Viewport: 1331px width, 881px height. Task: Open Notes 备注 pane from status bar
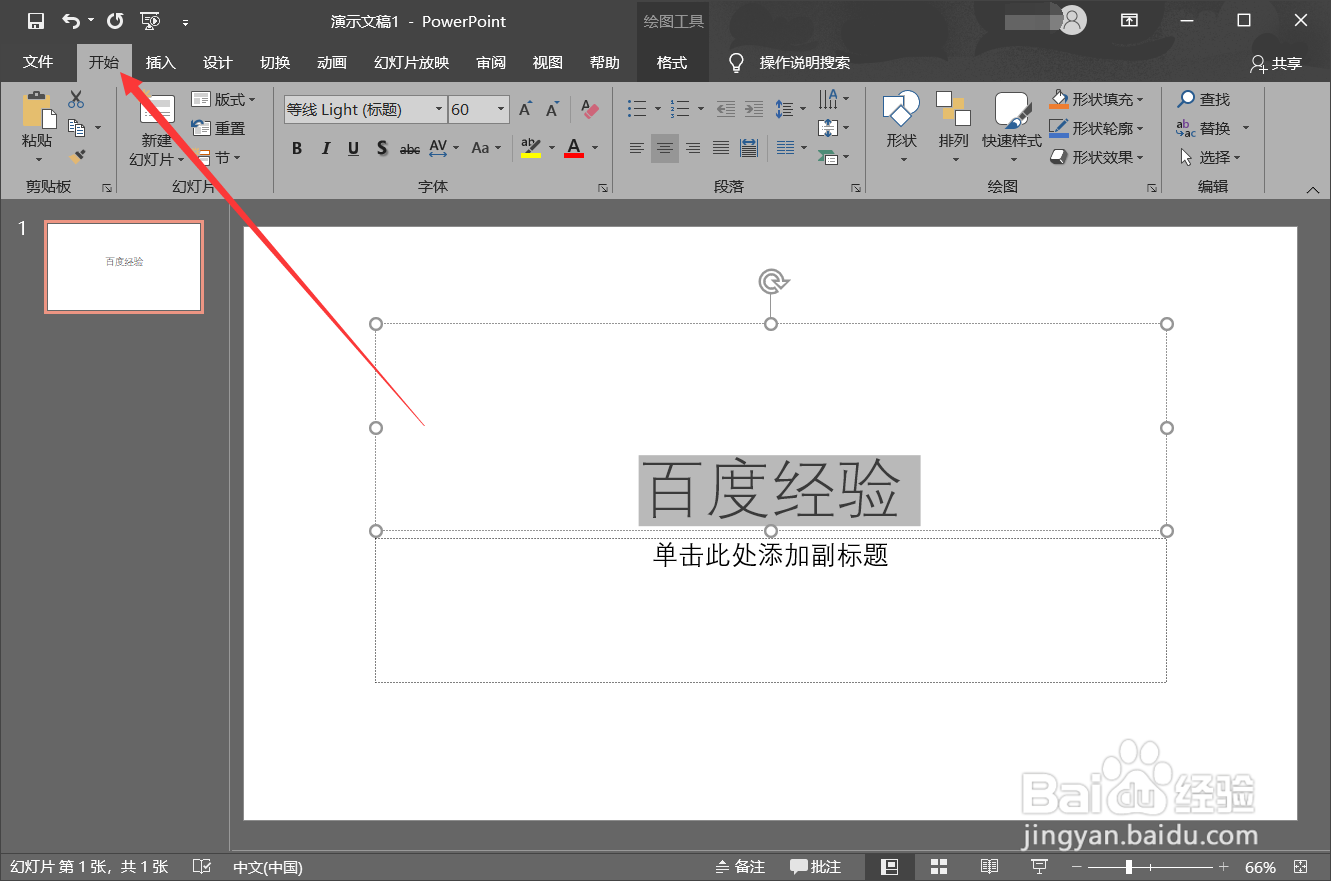click(740, 866)
